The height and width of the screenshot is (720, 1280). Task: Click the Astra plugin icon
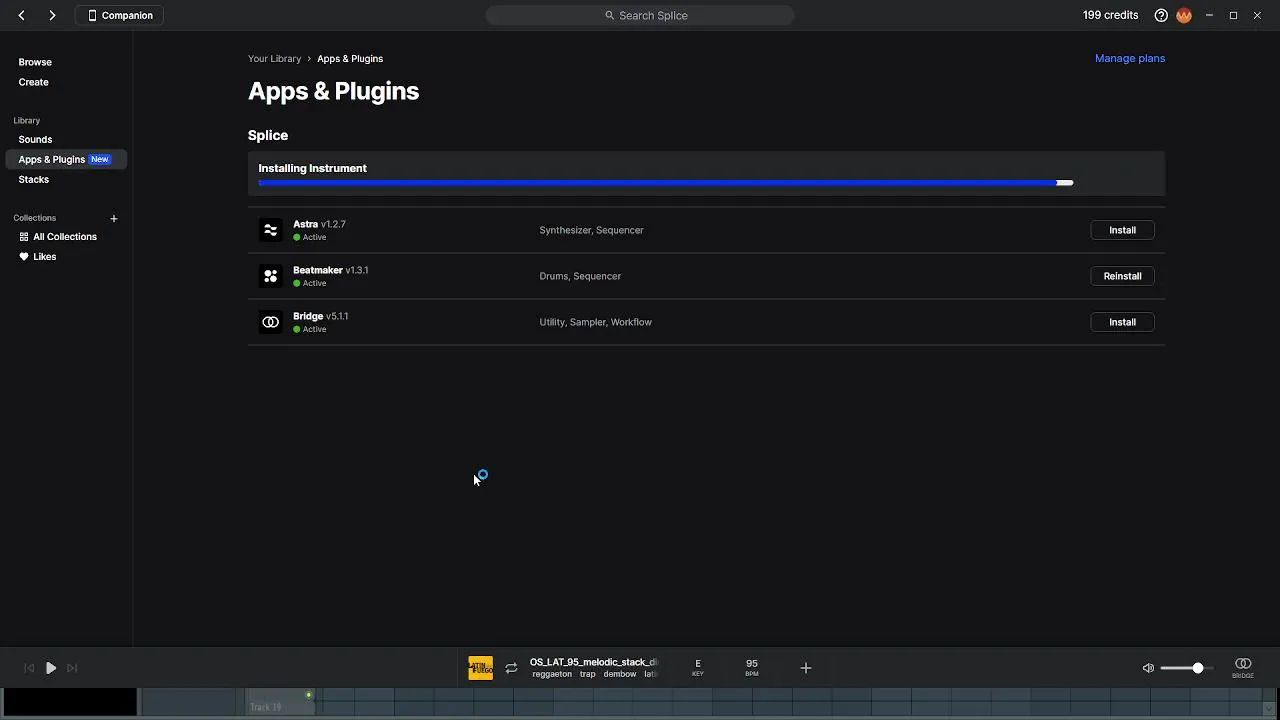click(x=270, y=230)
